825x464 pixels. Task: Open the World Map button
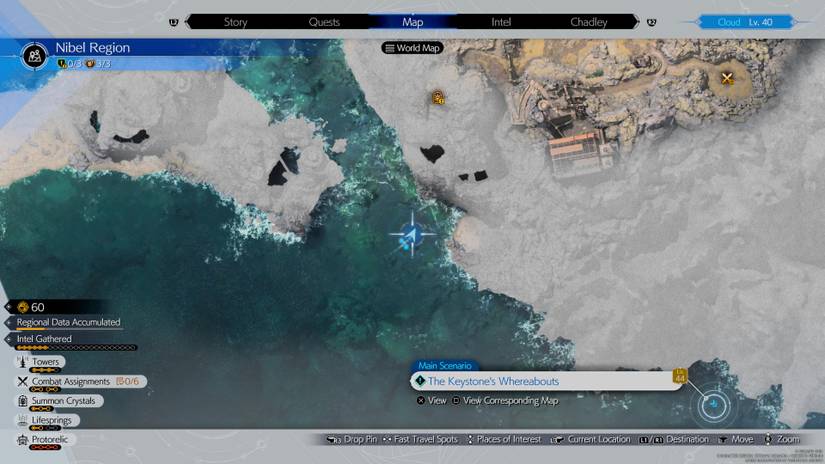tap(412, 48)
